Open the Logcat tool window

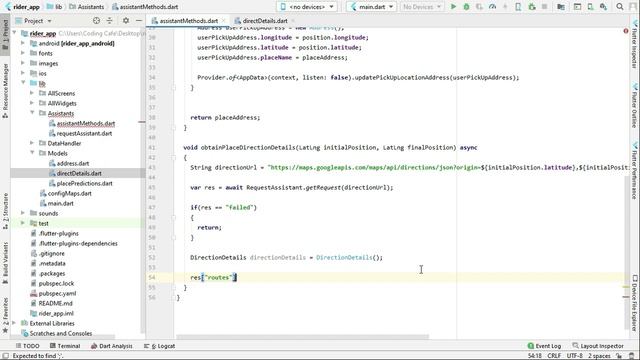159,346
